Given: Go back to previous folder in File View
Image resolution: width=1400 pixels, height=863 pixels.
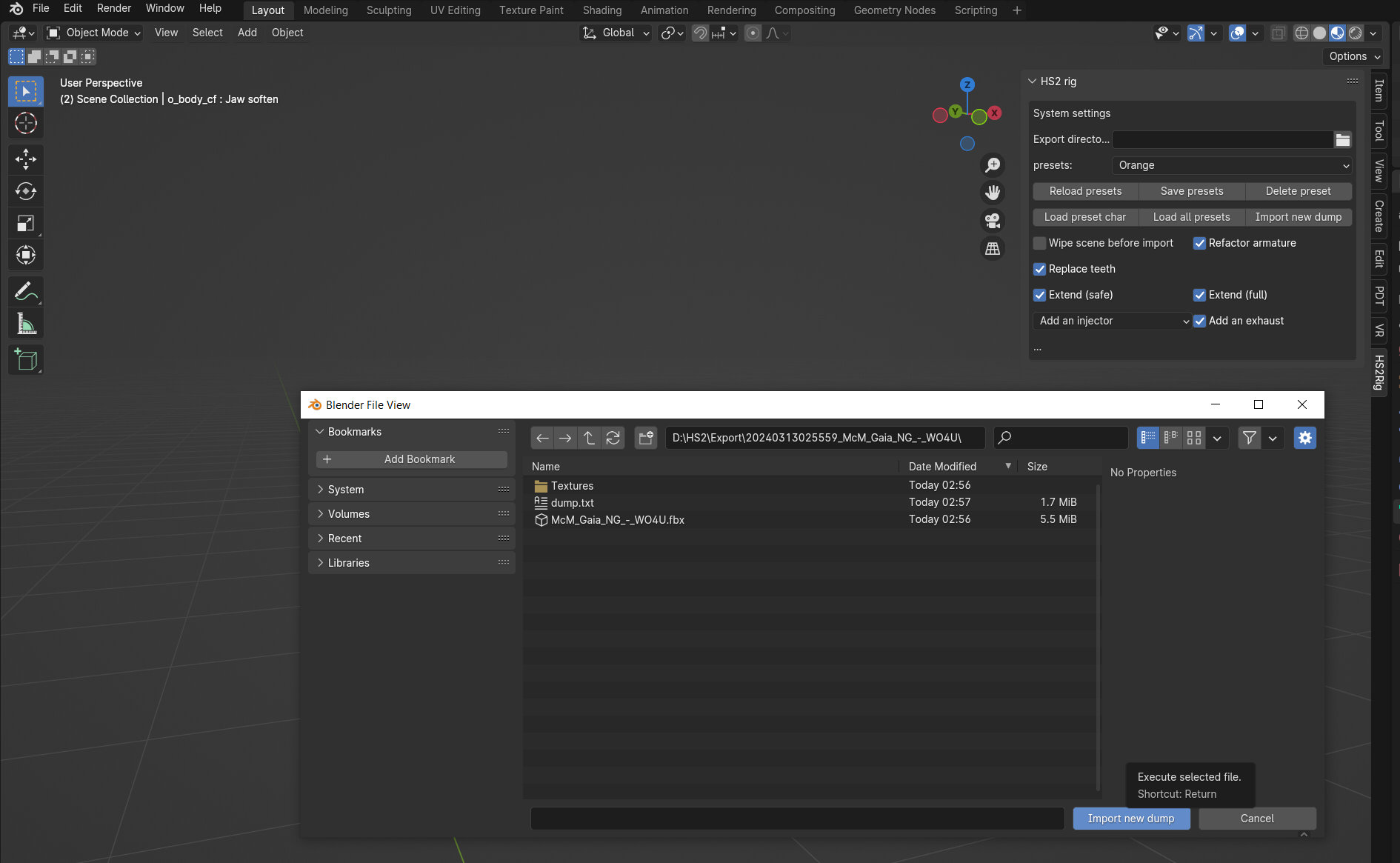Looking at the screenshot, I should coord(542,438).
